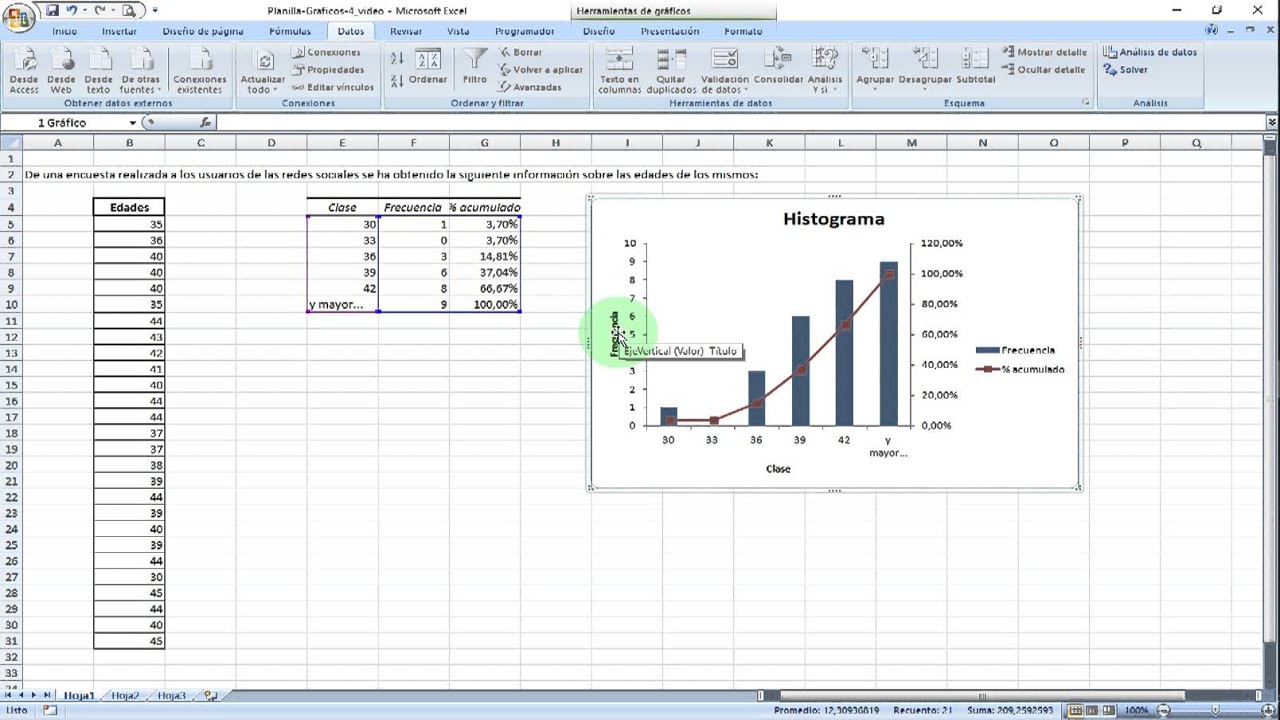1280x720 pixels.
Task: Click Editar vínculos
Action: (334, 87)
